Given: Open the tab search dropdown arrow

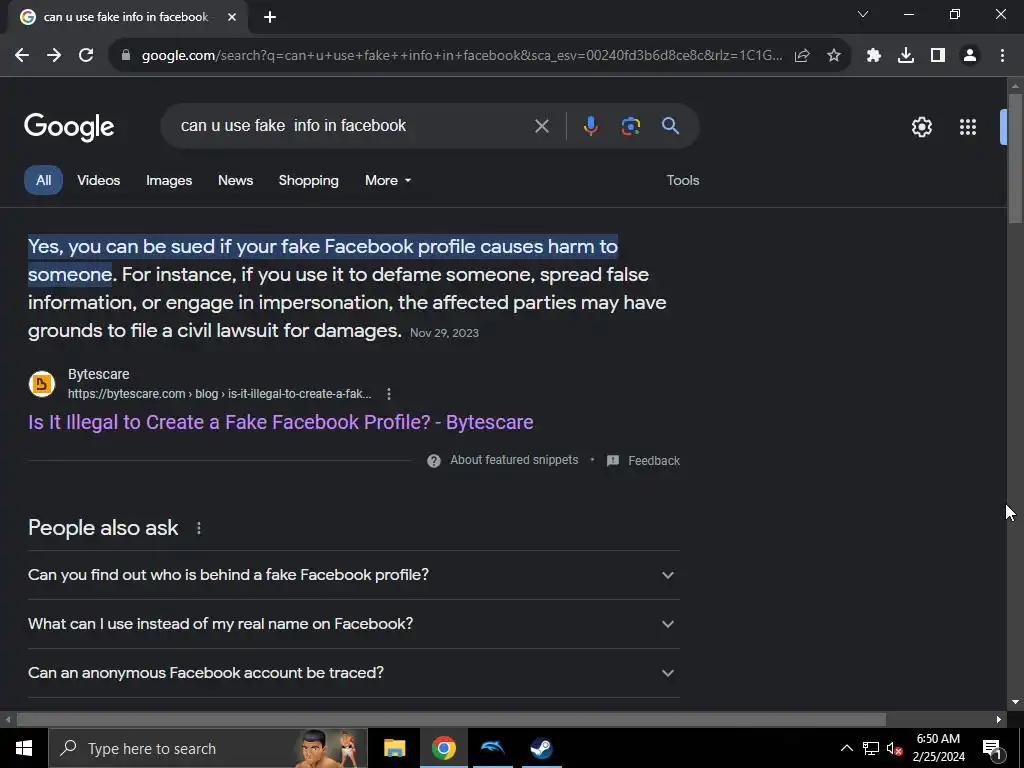Looking at the screenshot, I should (x=863, y=14).
